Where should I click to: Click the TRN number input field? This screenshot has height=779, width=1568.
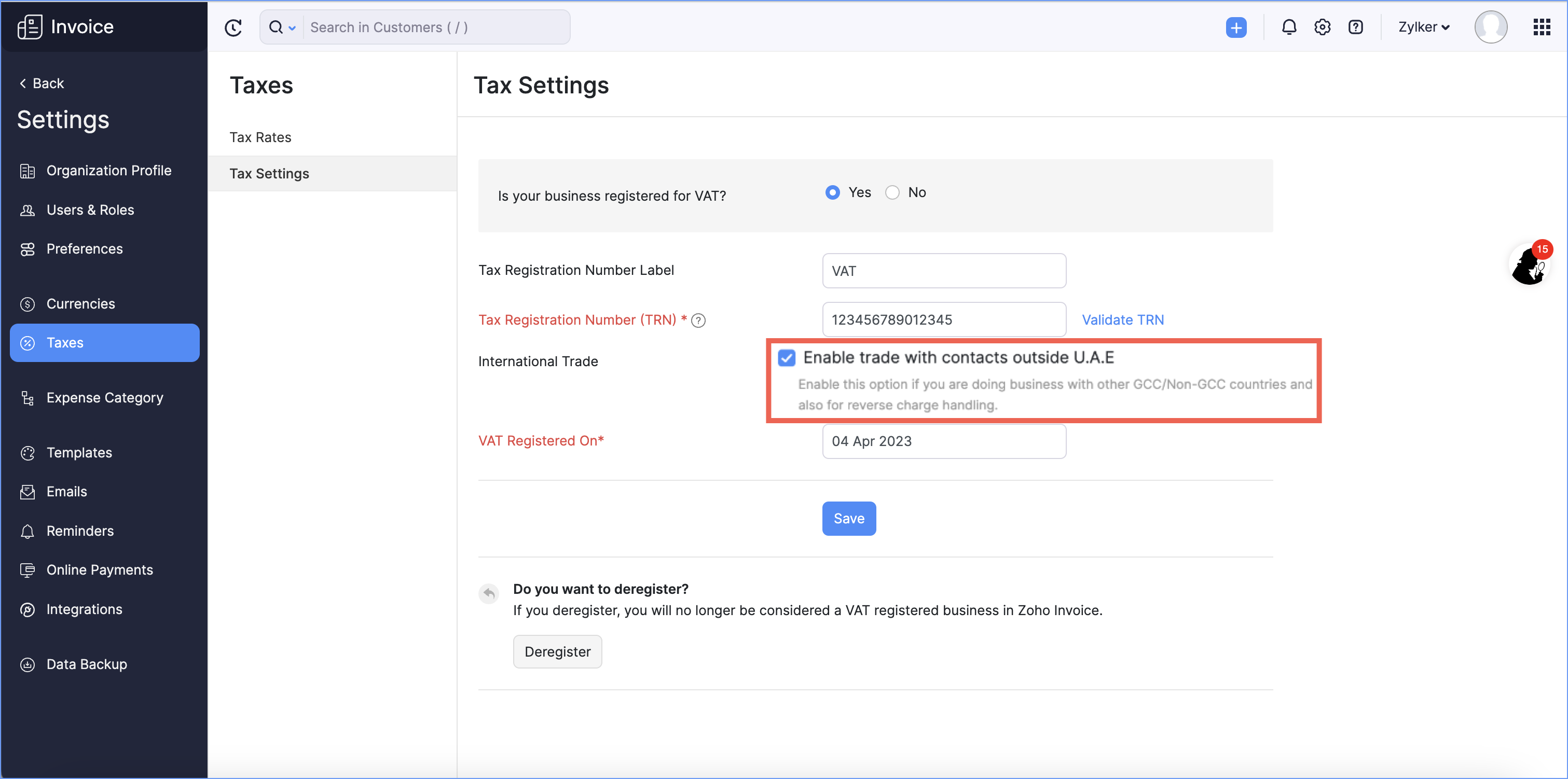(943, 319)
